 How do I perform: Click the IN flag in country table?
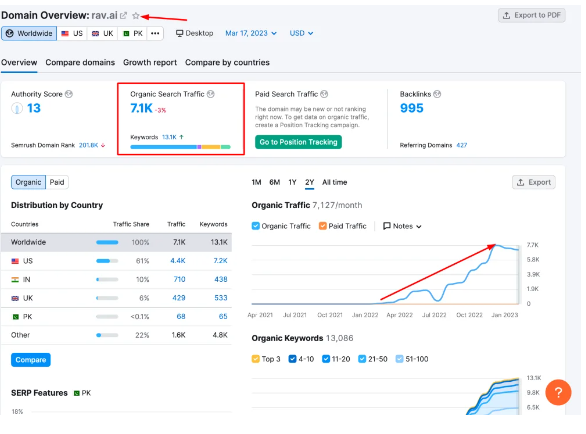[15, 280]
